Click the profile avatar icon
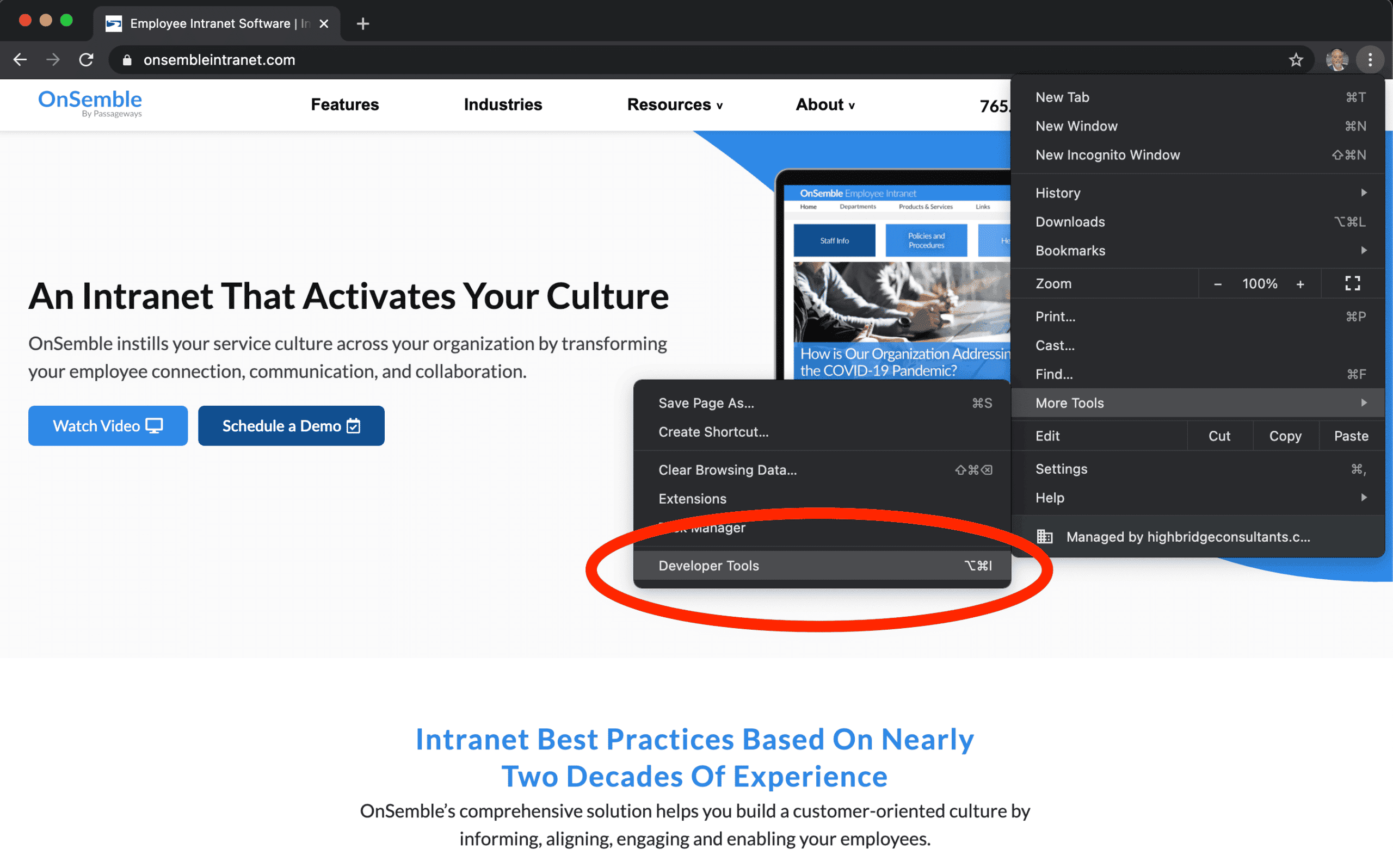The image size is (1393, 868). 1337,60
